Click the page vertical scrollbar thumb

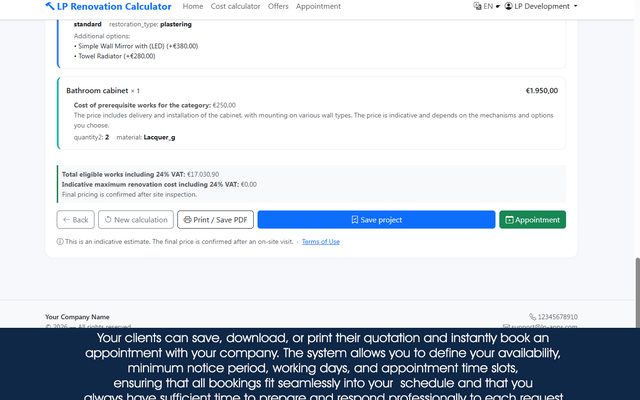(637, 292)
